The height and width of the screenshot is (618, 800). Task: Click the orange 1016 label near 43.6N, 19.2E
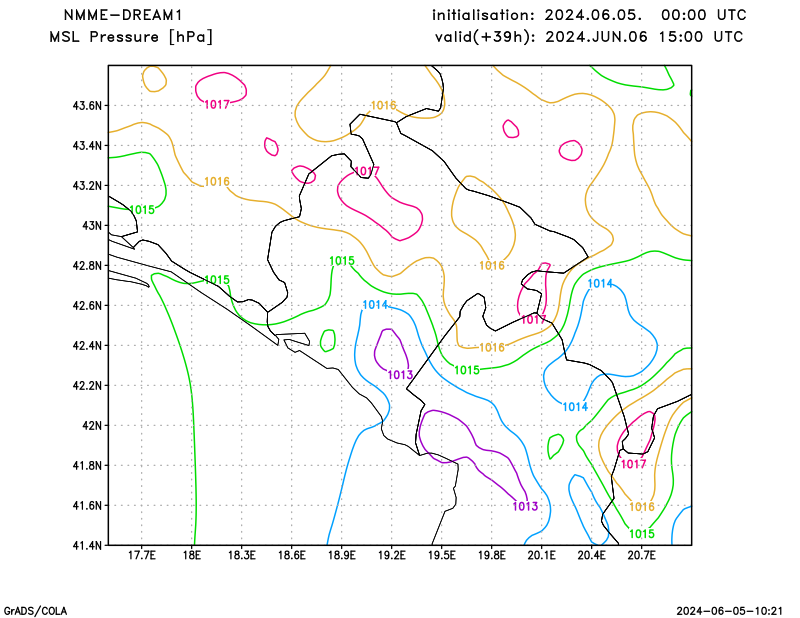(383, 105)
